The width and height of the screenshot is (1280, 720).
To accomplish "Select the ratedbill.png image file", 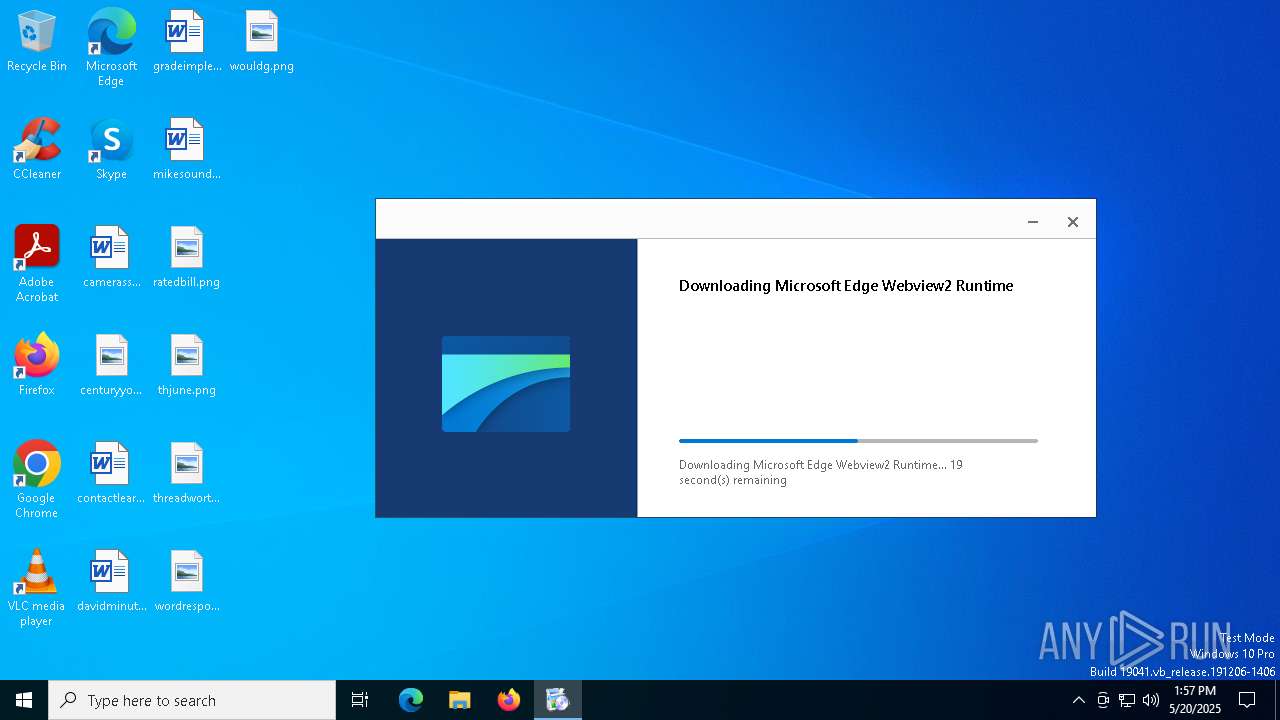I will point(187,258).
